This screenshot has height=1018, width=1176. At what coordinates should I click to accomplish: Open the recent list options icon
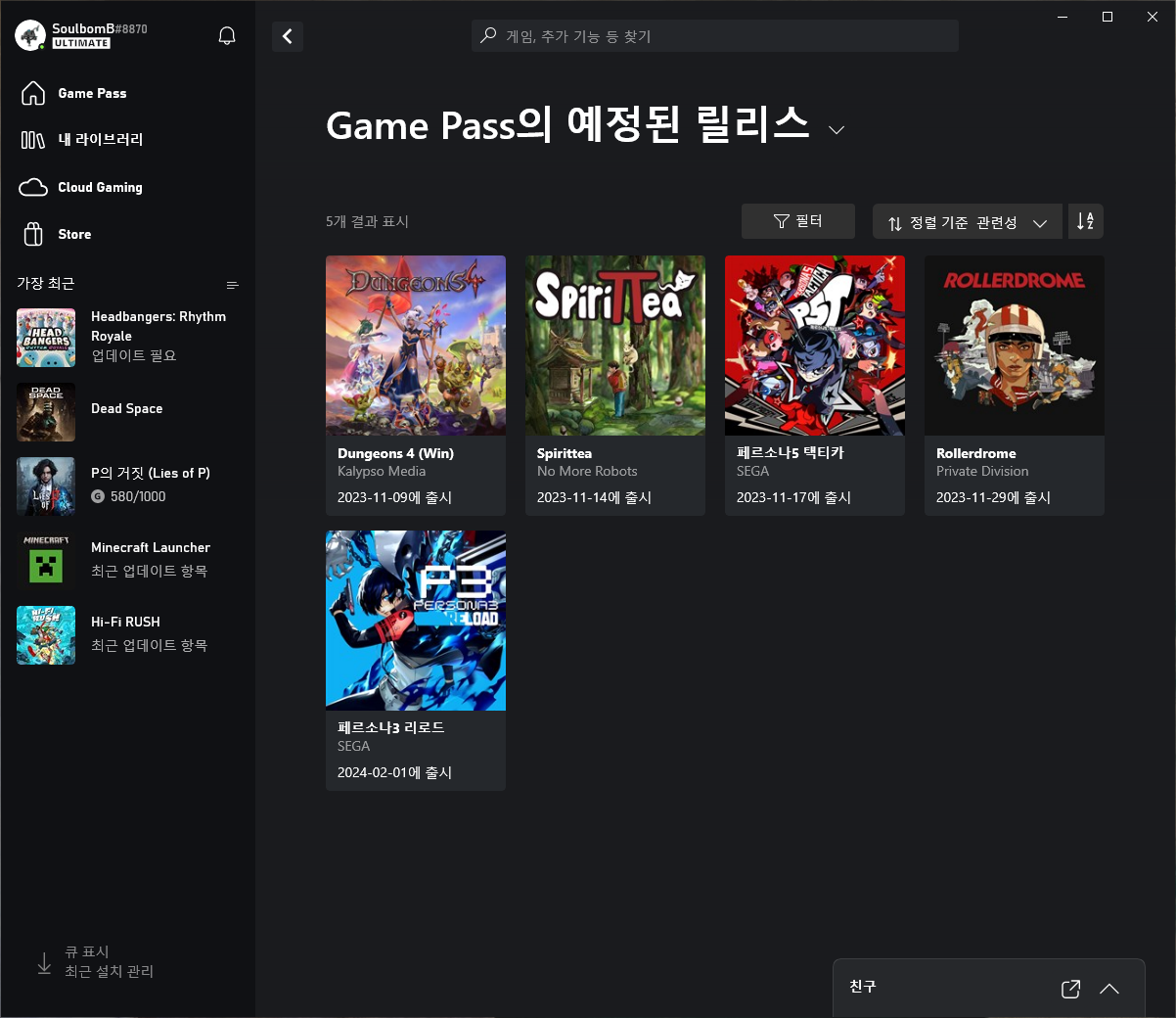(233, 285)
